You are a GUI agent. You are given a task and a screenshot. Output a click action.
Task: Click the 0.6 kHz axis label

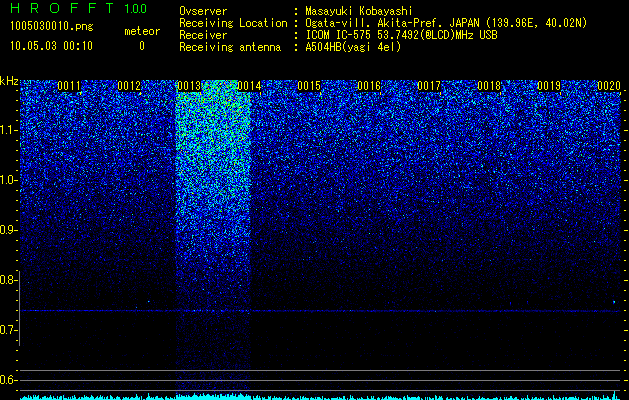click(8, 380)
